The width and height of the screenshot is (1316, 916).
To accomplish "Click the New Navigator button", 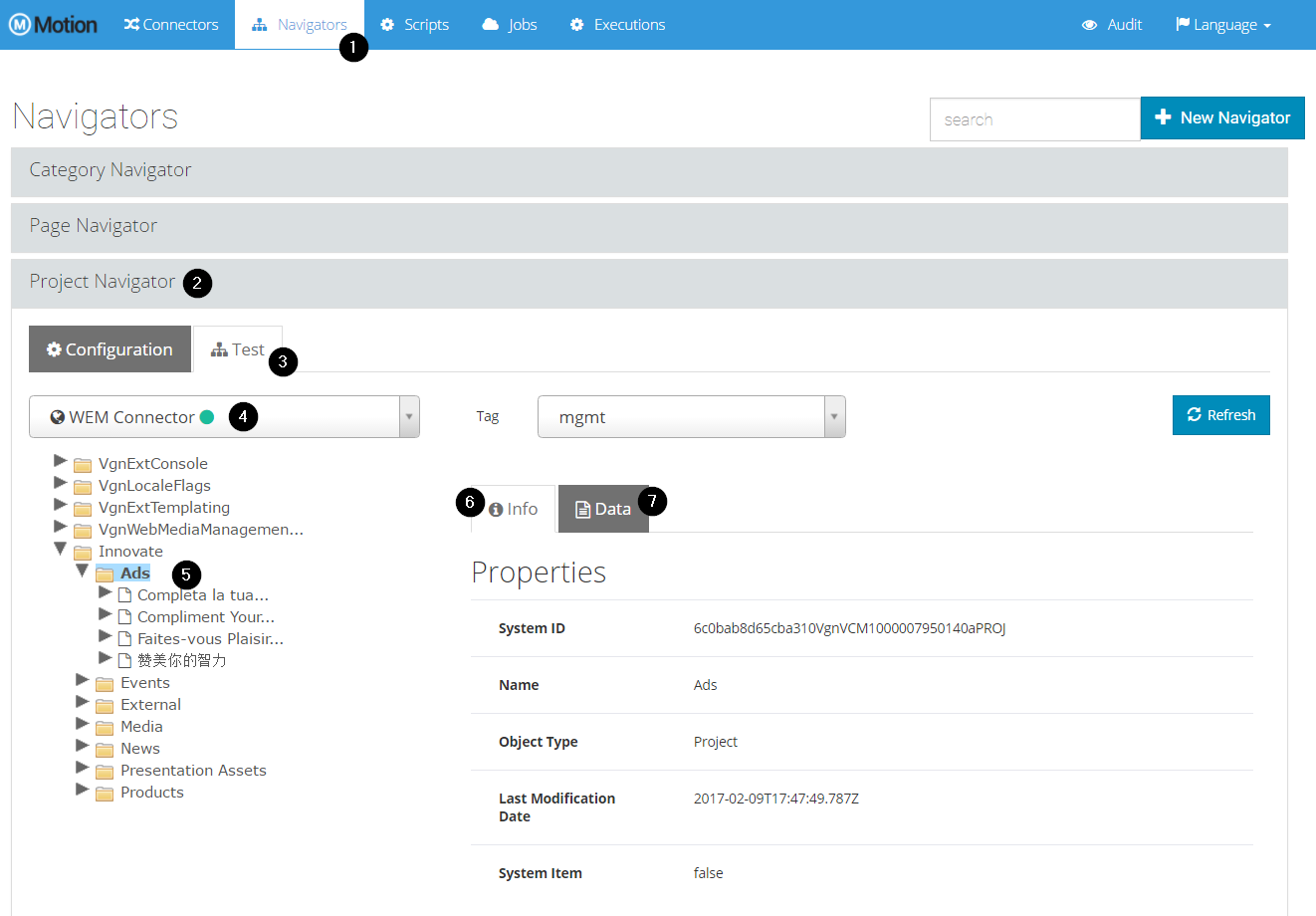I will (x=1222, y=117).
